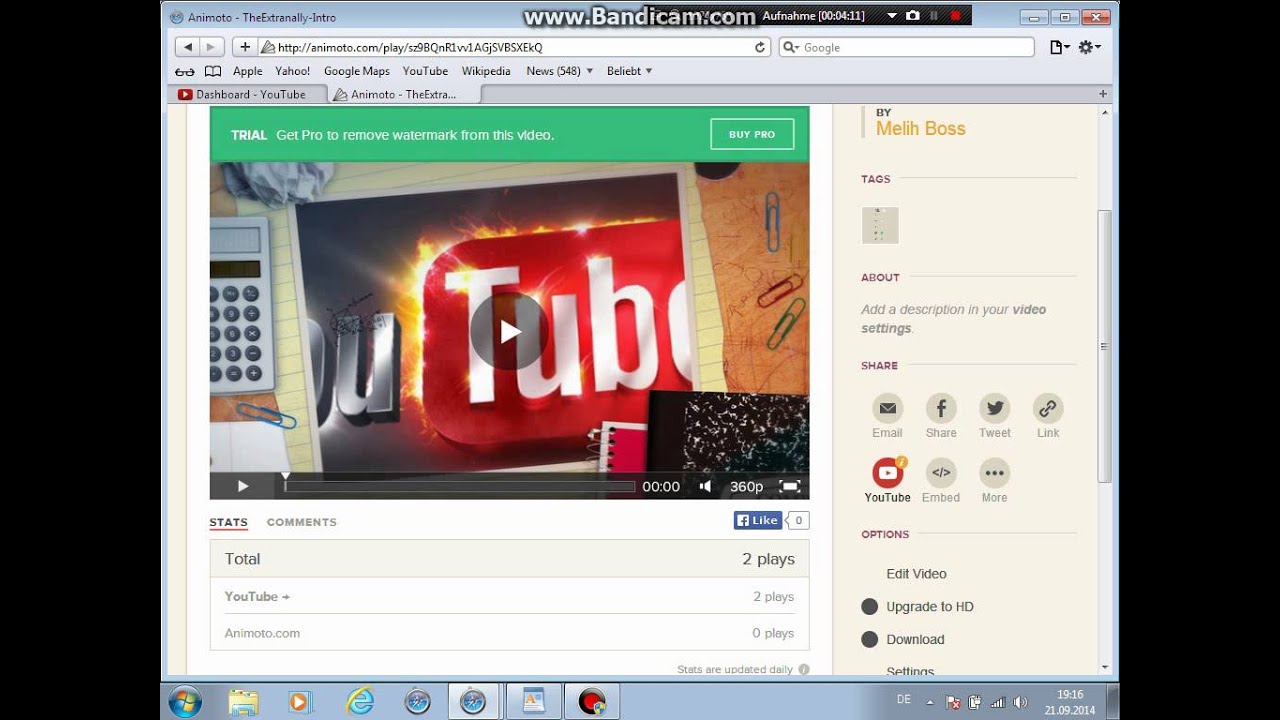Viewport: 1280px width, 720px height.
Task: Open Windows Explorer from taskbar
Action: tap(243, 702)
